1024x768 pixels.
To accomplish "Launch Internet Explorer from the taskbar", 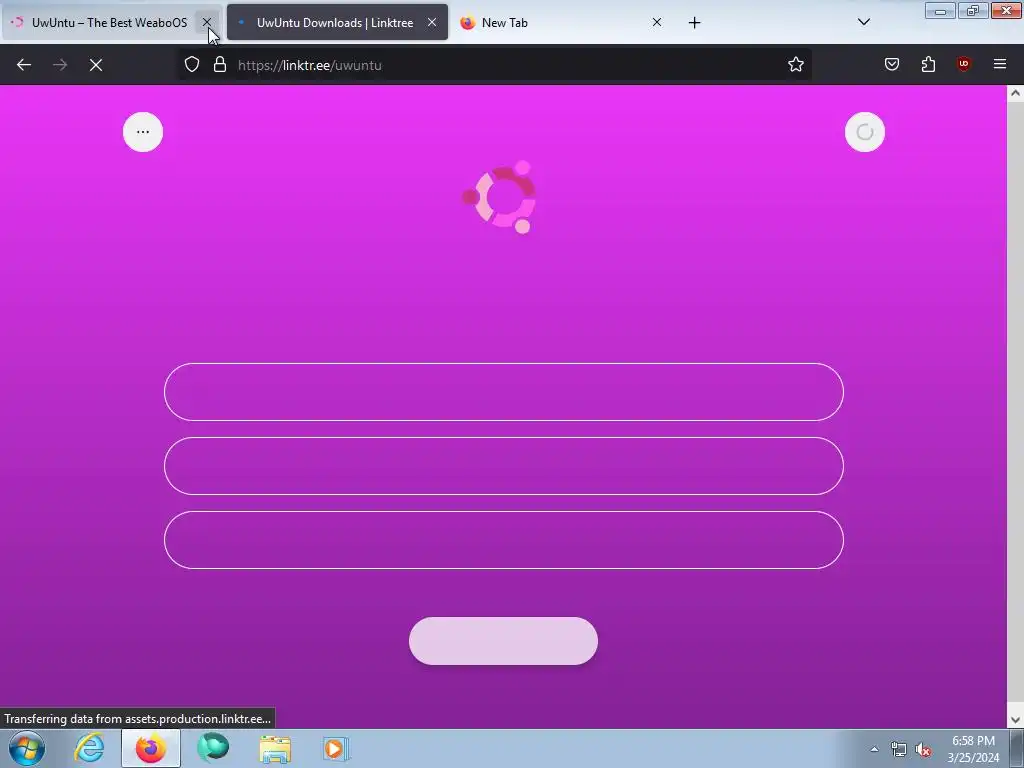I will 89,748.
